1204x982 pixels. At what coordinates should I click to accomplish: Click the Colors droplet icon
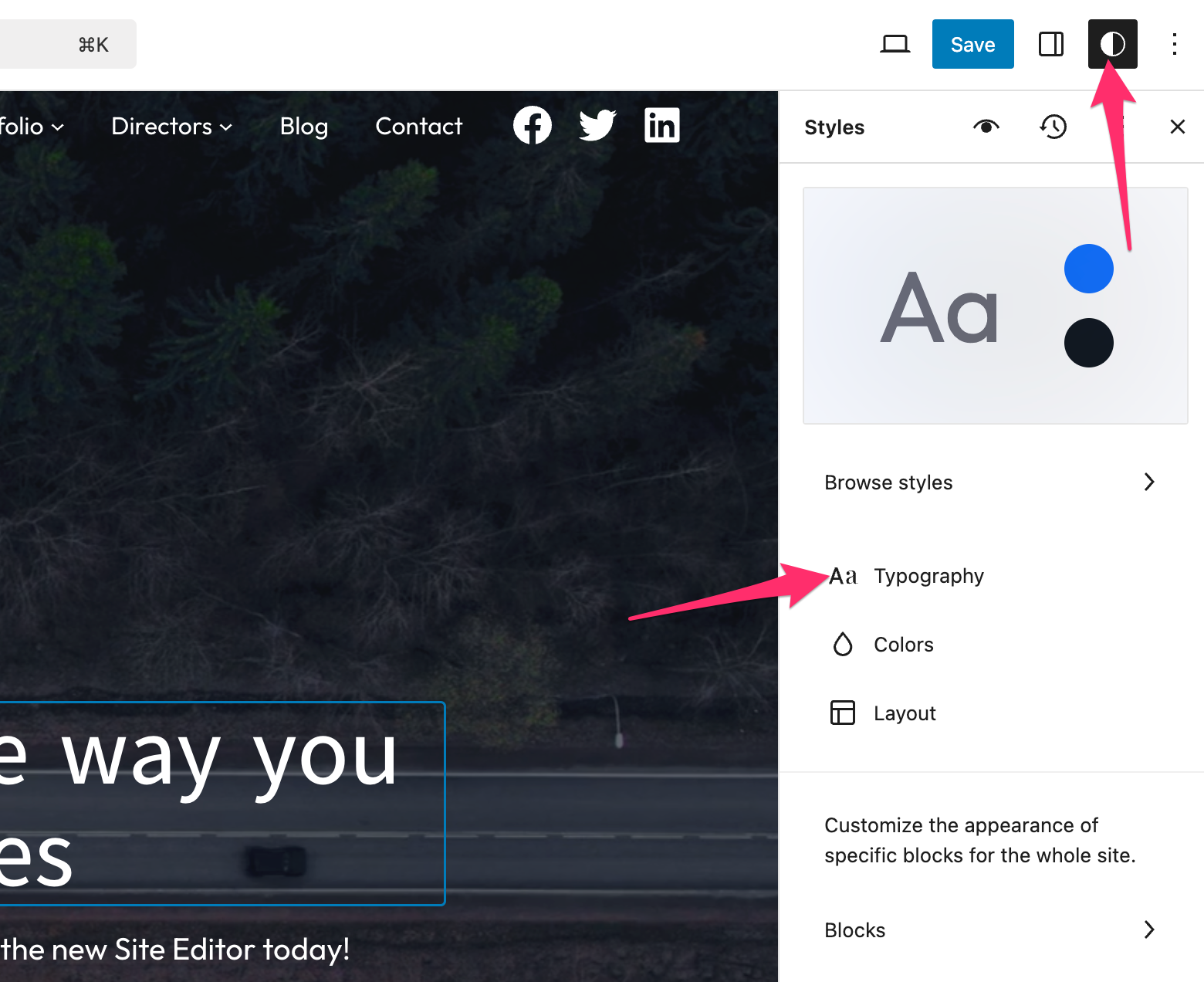click(x=843, y=645)
